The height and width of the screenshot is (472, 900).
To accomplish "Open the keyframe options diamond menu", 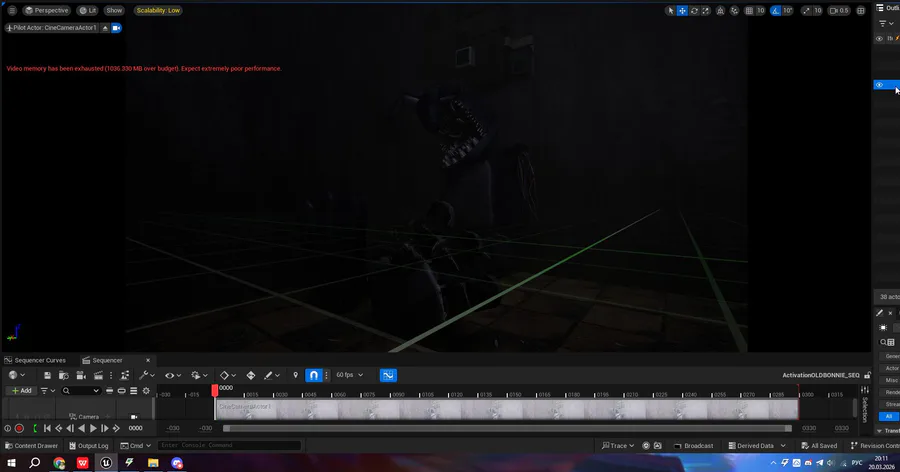I will click(228, 375).
